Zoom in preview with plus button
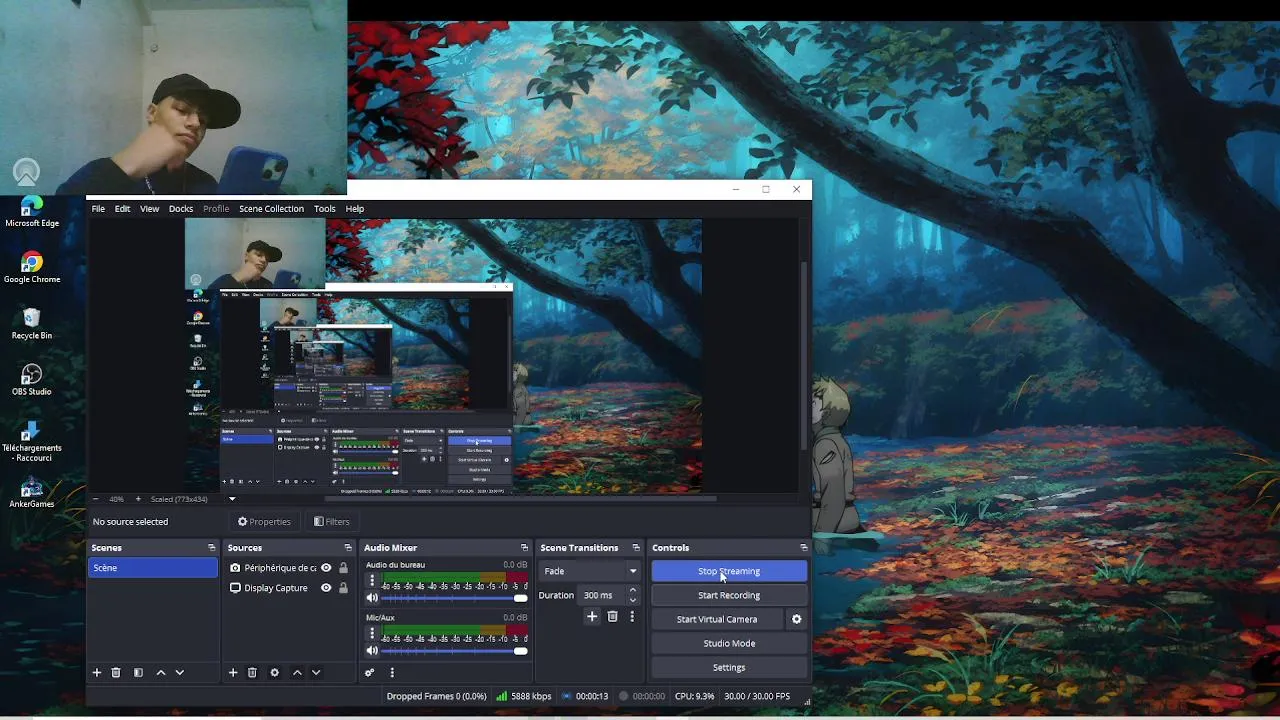The image size is (1280, 720). pyautogui.click(x=138, y=499)
